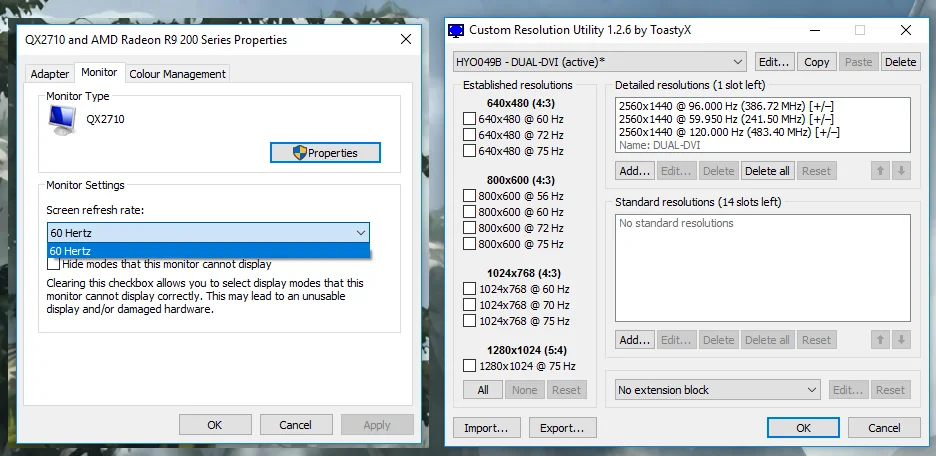Viewport: 936px width, 456px height.
Task: Click down arrow in Standard resolutions section
Action: coord(901,340)
